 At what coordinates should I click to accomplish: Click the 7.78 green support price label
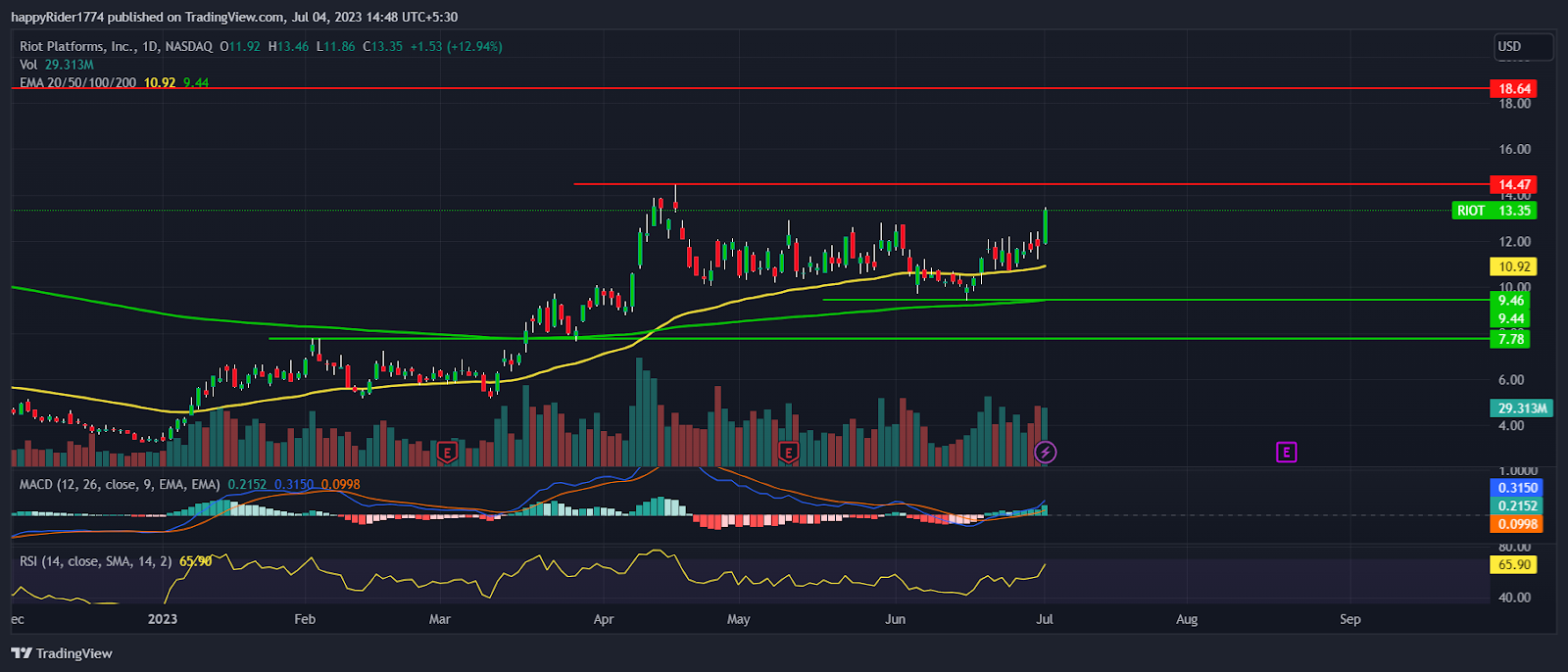1511,339
